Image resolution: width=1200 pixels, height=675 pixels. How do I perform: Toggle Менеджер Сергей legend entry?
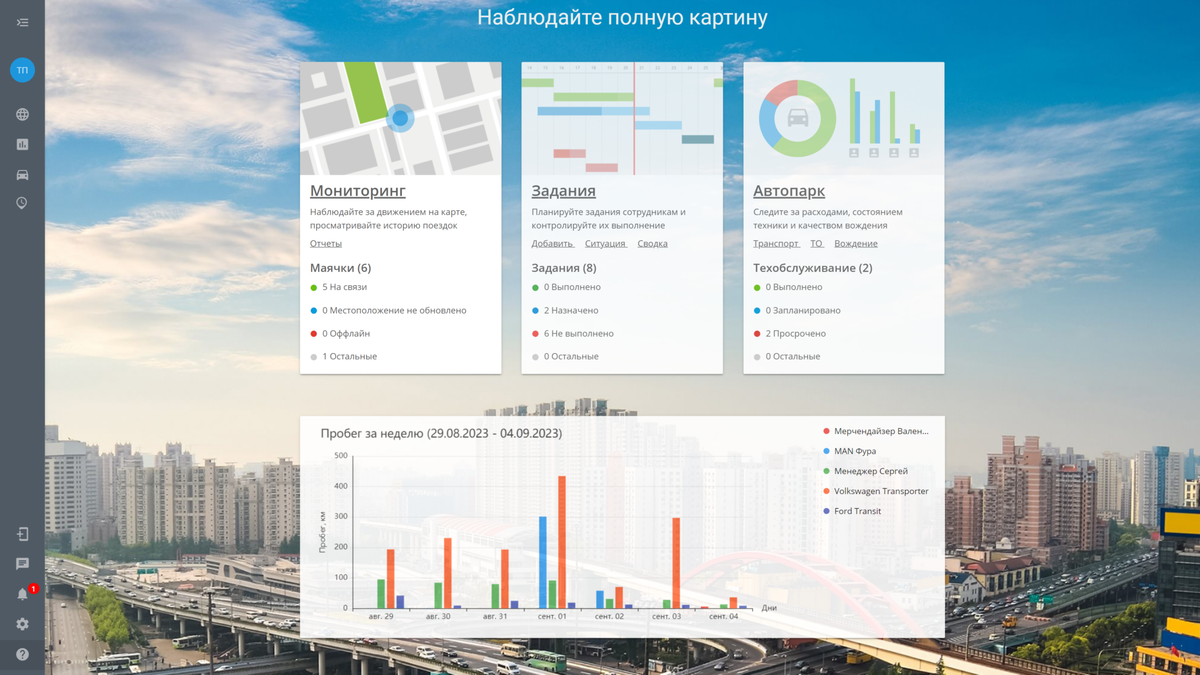[x=865, y=471]
